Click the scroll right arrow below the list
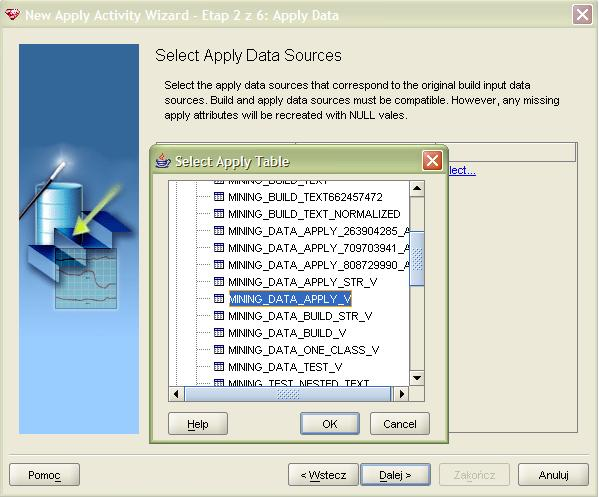 (x=401, y=394)
